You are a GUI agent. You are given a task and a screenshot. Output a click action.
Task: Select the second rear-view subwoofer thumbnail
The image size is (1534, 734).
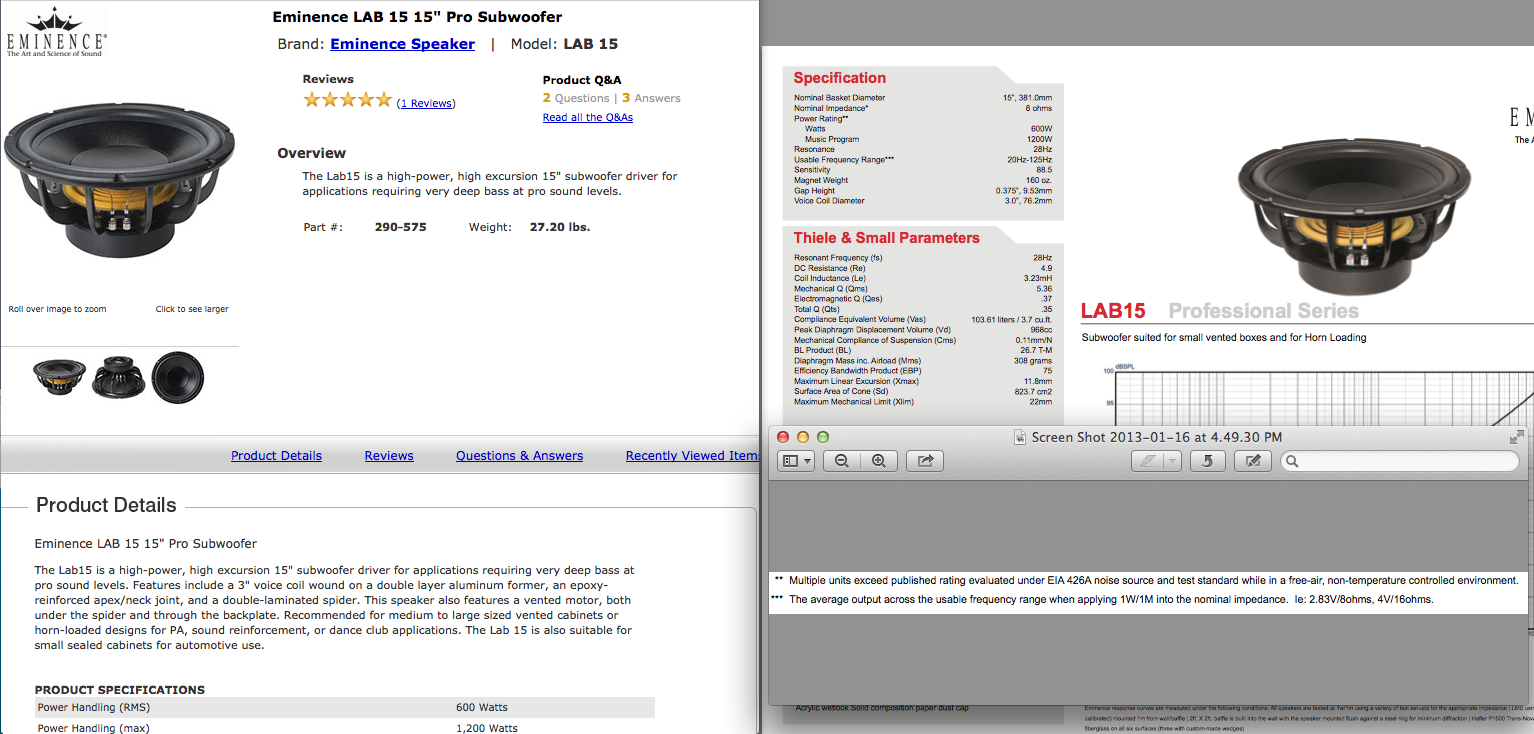[120, 378]
